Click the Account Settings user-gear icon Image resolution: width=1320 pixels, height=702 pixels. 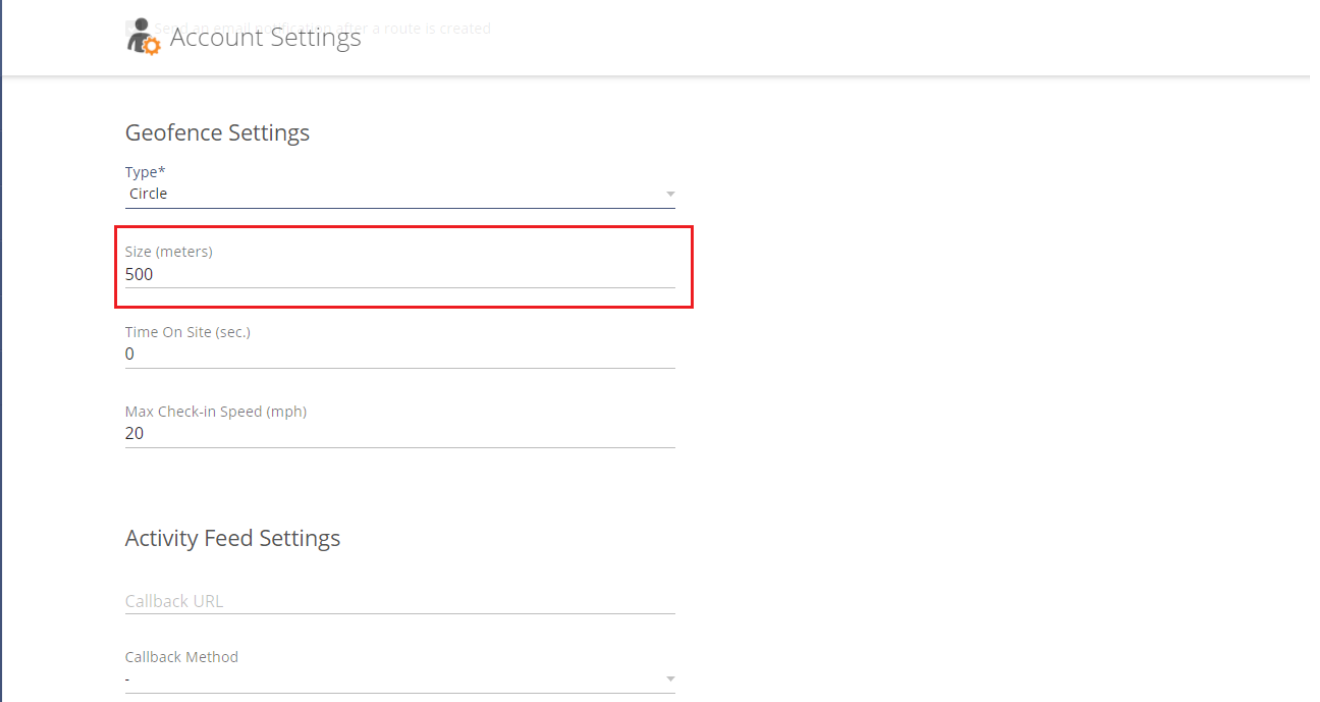coord(143,37)
